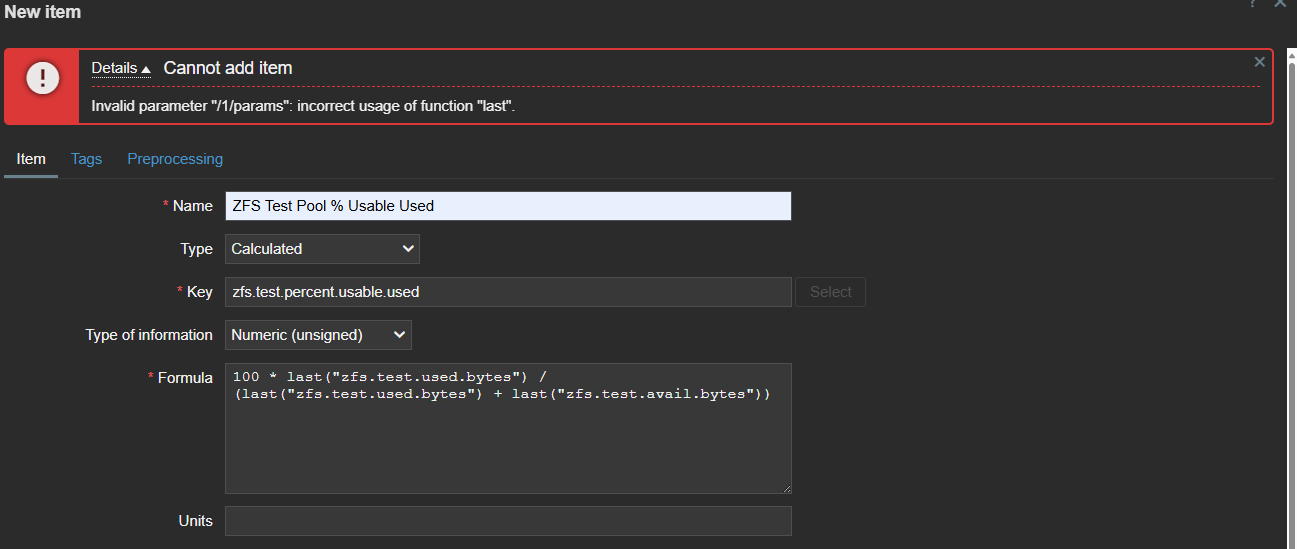Click the empty Units input field
1297x549 pixels.
coord(508,521)
